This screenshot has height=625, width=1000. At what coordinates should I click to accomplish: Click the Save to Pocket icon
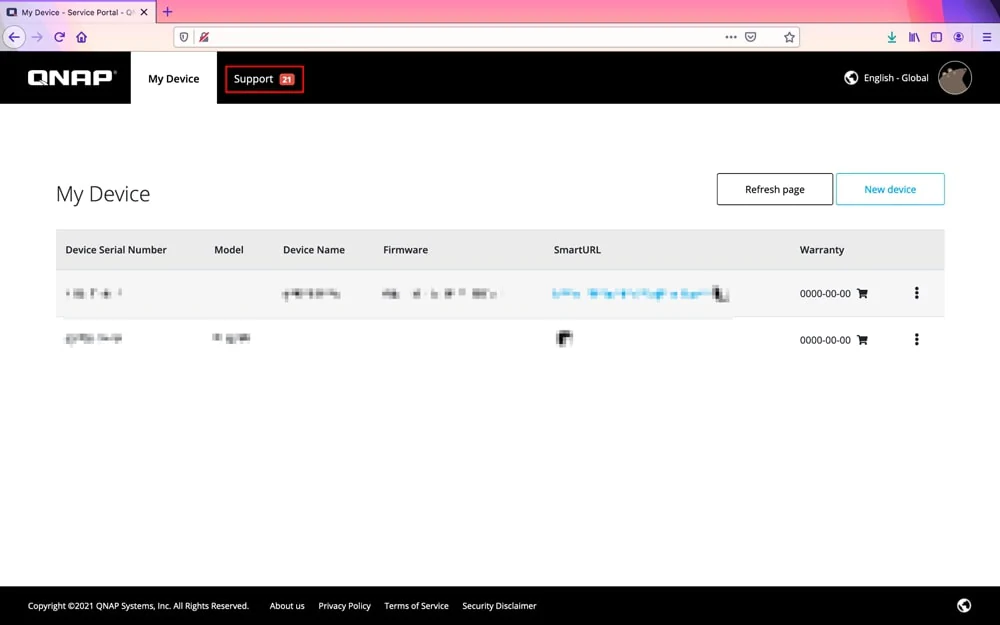tap(751, 37)
